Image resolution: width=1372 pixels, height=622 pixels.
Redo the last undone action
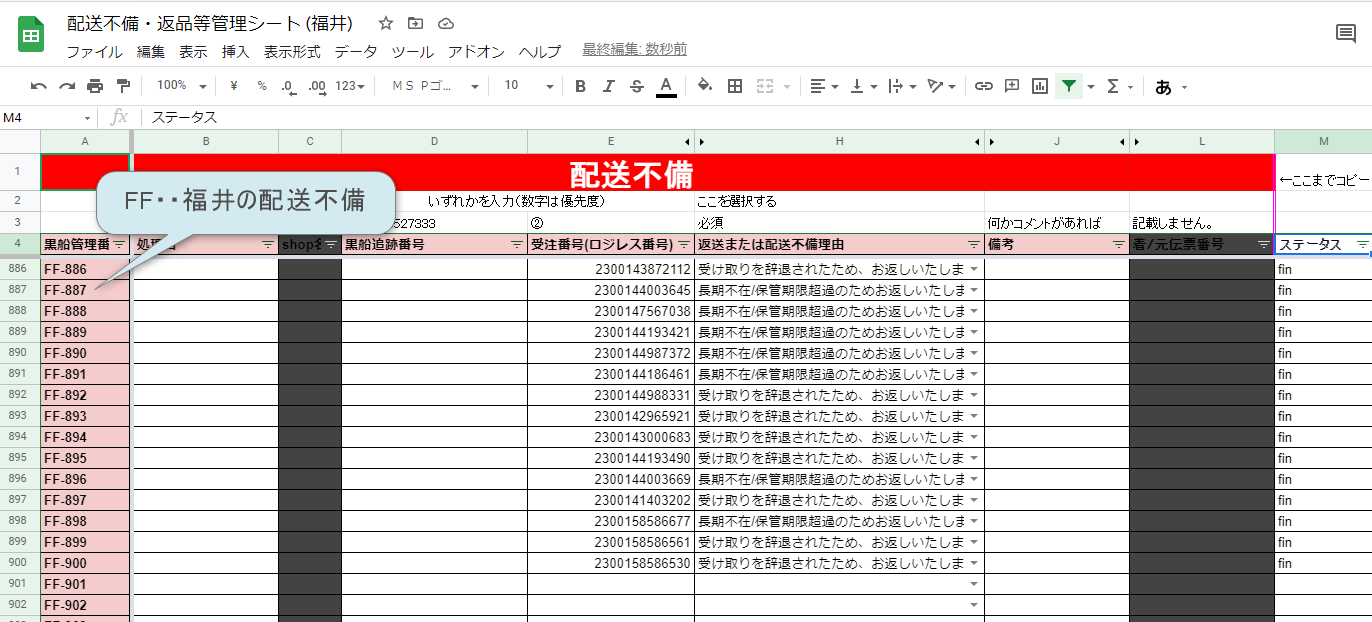point(67,86)
